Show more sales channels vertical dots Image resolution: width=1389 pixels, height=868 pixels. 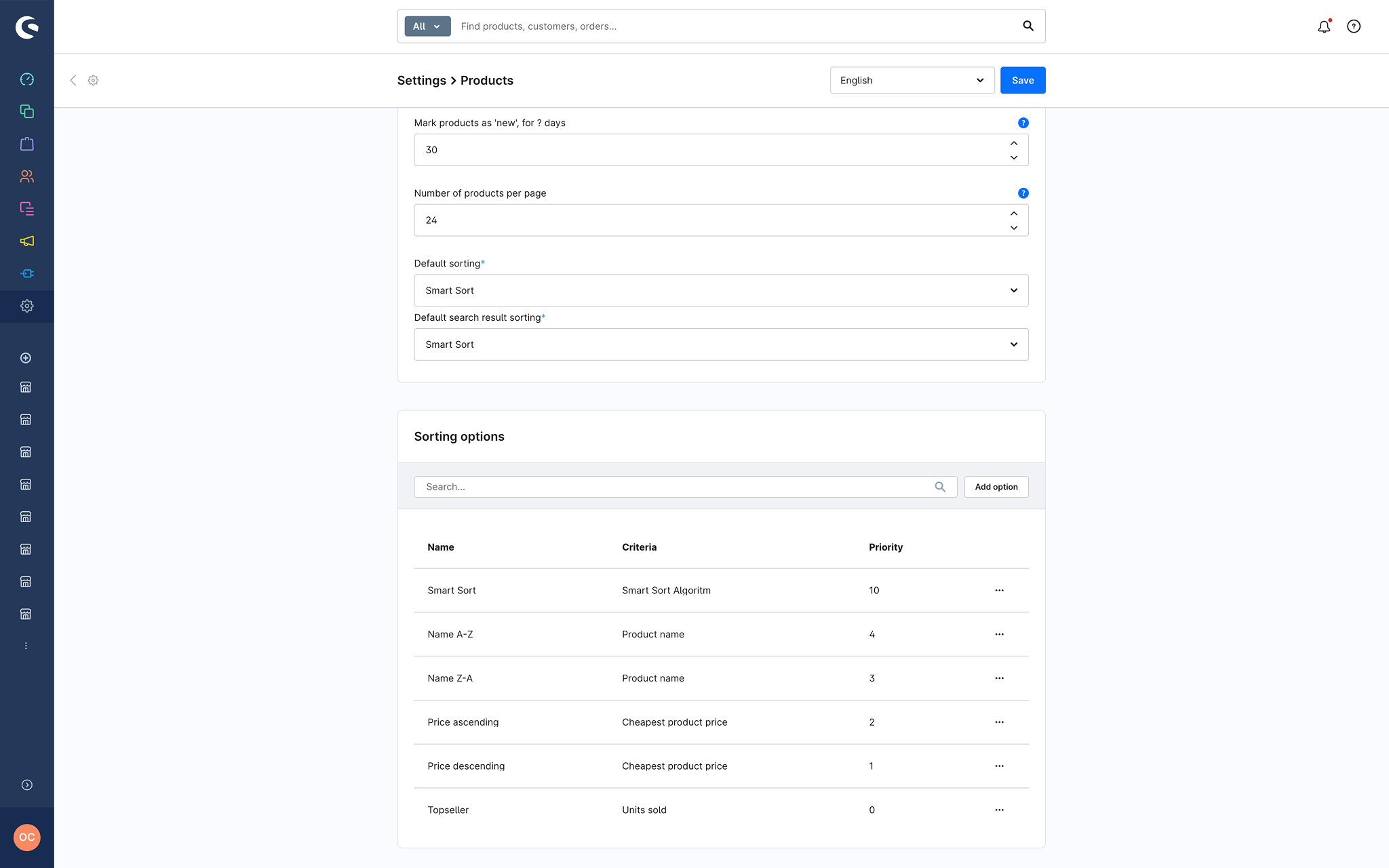tap(26, 646)
